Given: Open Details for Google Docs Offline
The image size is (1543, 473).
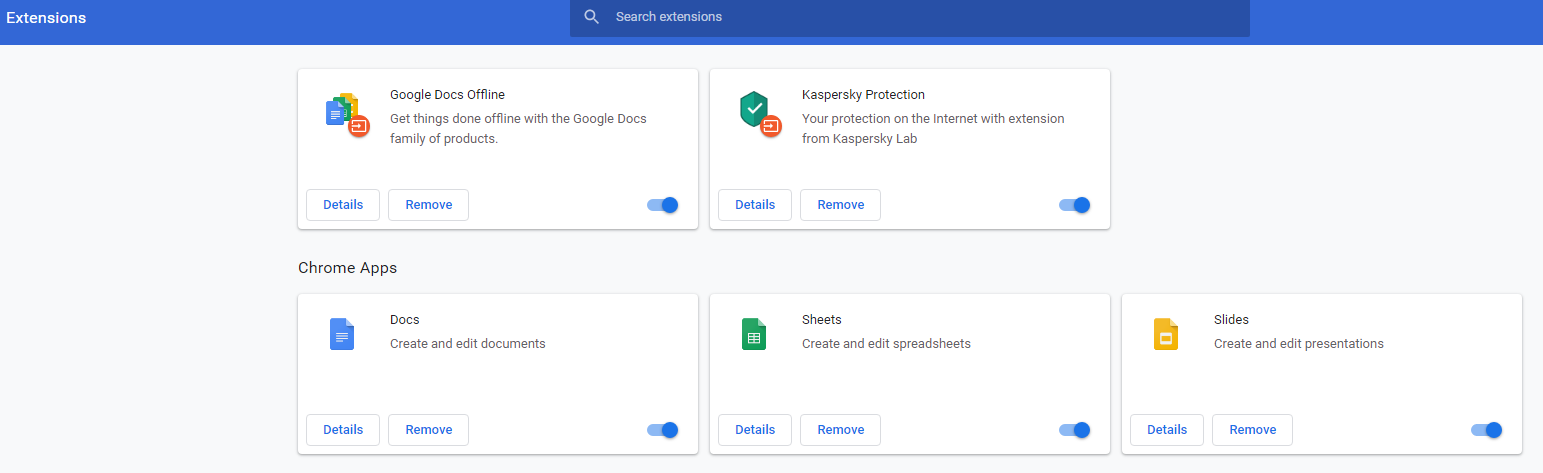Looking at the screenshot, I should click(343, 205).
